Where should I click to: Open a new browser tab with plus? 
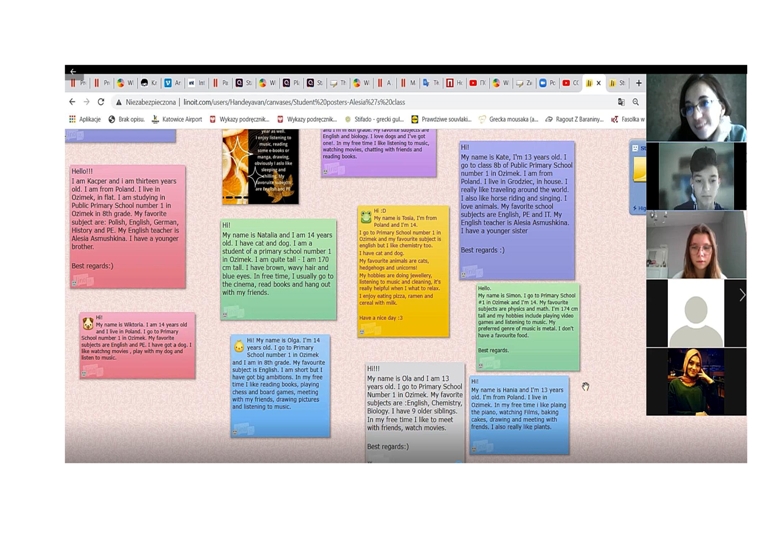pyautogui.click(x=638, y=83)
